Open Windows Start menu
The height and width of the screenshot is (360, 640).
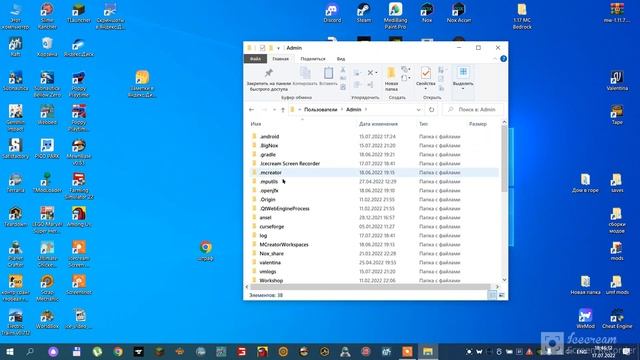pos(10,351)
